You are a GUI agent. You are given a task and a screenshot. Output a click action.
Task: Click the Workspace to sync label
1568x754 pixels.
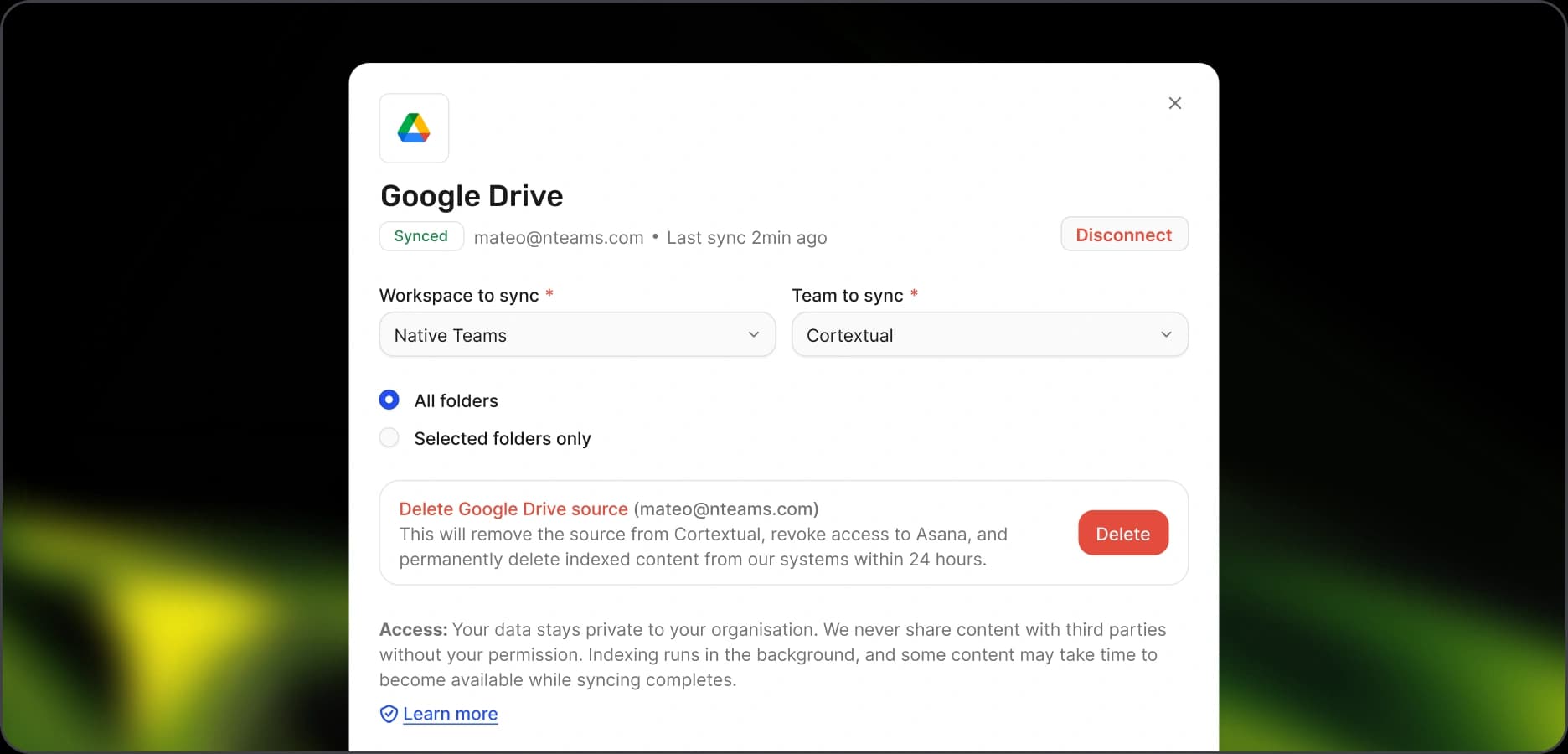pos(459,296)
